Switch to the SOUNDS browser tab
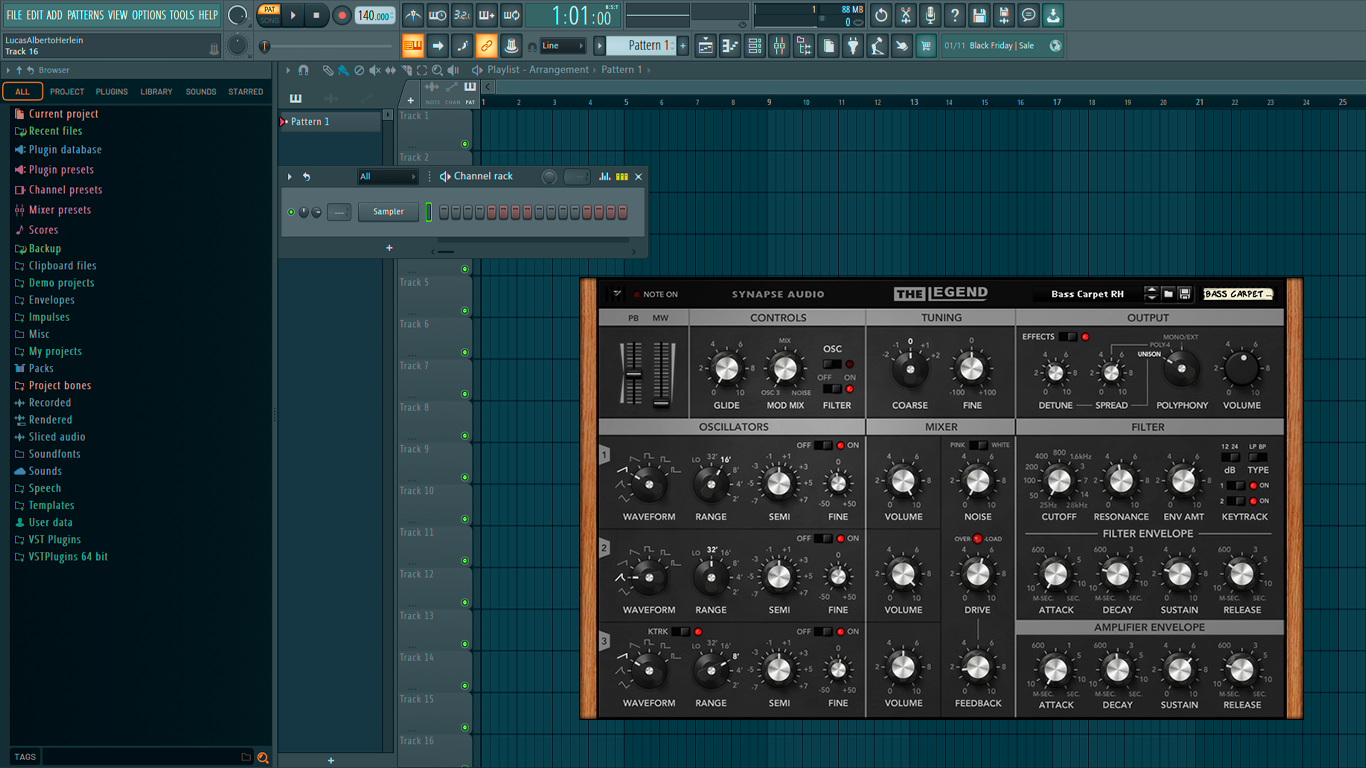 [x=201, y=92]
